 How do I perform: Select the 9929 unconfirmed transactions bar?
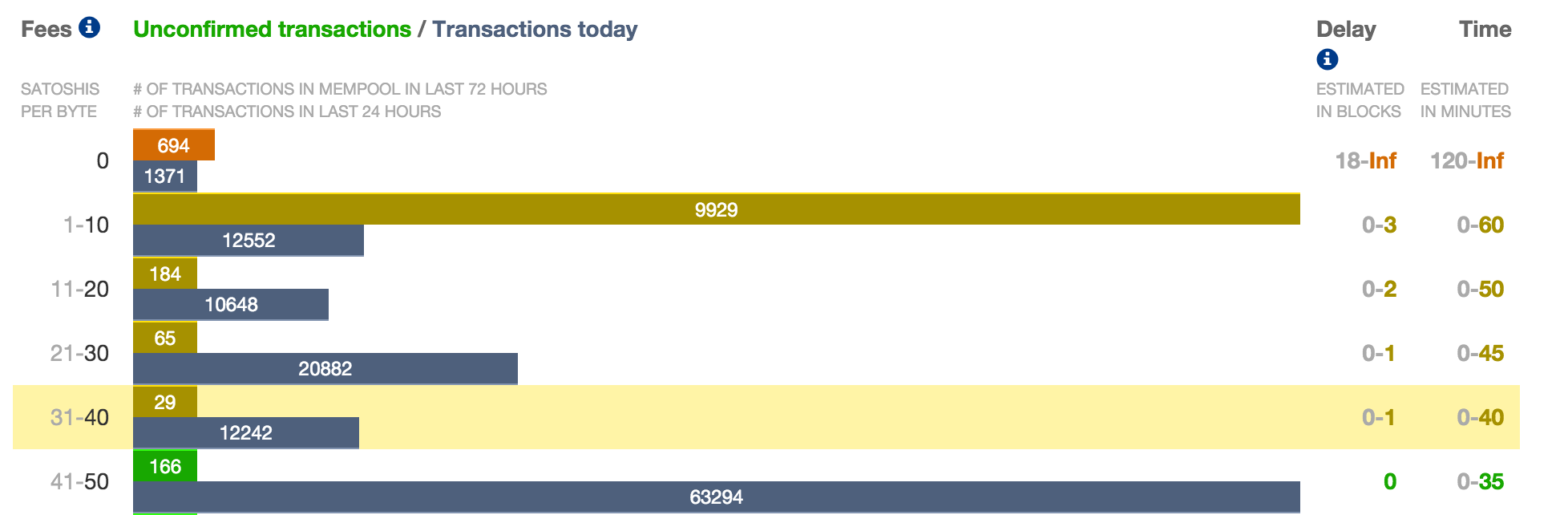pos(716,209)
